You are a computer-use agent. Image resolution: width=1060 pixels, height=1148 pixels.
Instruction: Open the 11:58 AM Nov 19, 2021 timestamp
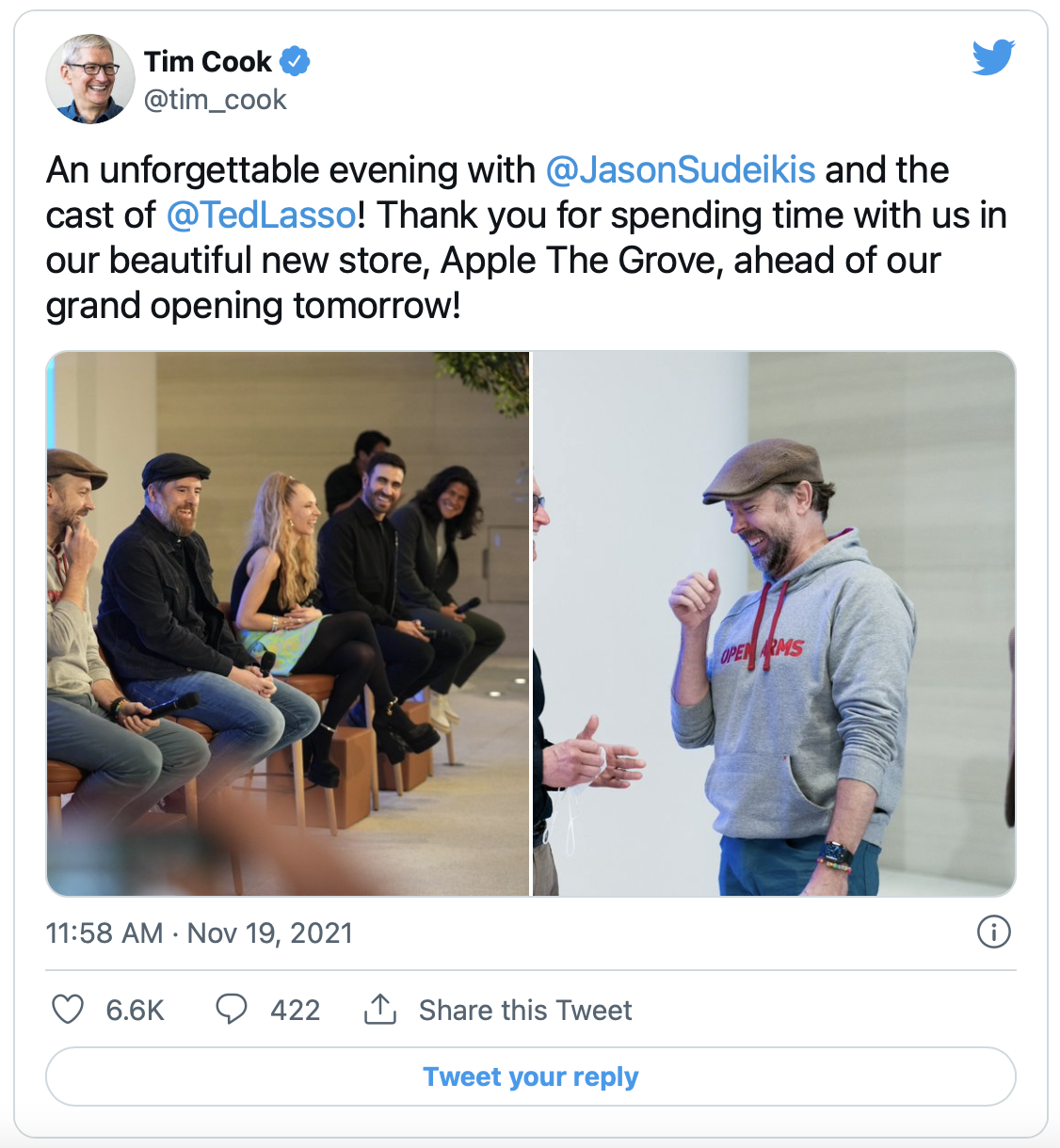click(200, 933)
